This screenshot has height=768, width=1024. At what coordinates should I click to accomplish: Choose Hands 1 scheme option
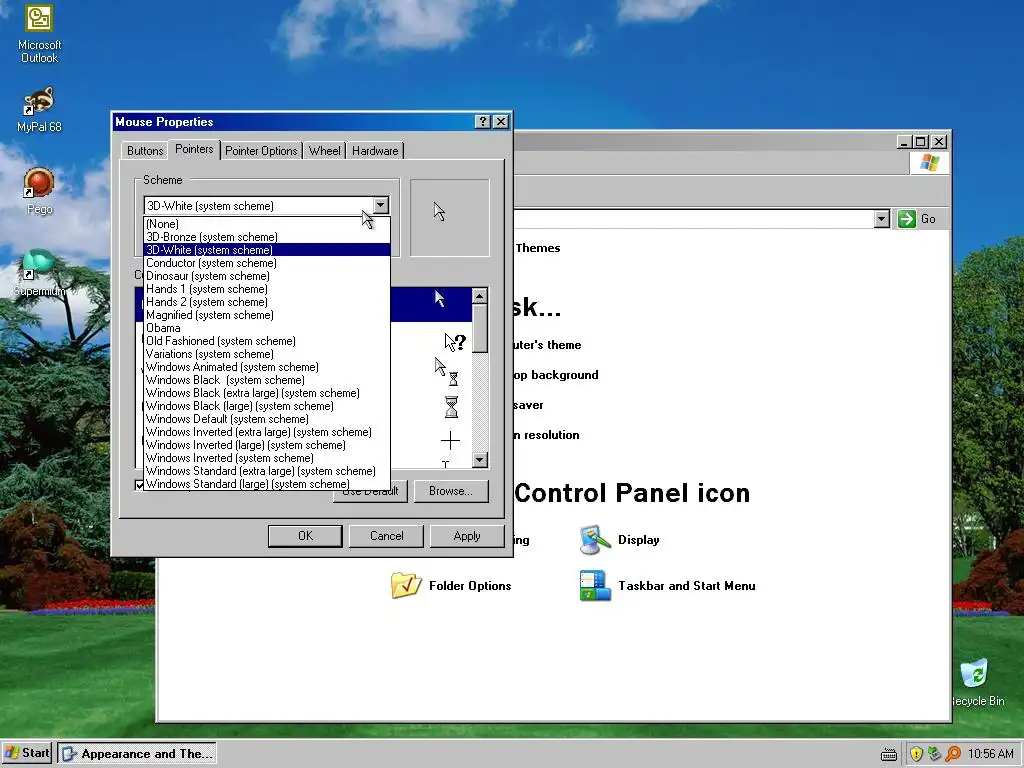(x=266, y=289)
